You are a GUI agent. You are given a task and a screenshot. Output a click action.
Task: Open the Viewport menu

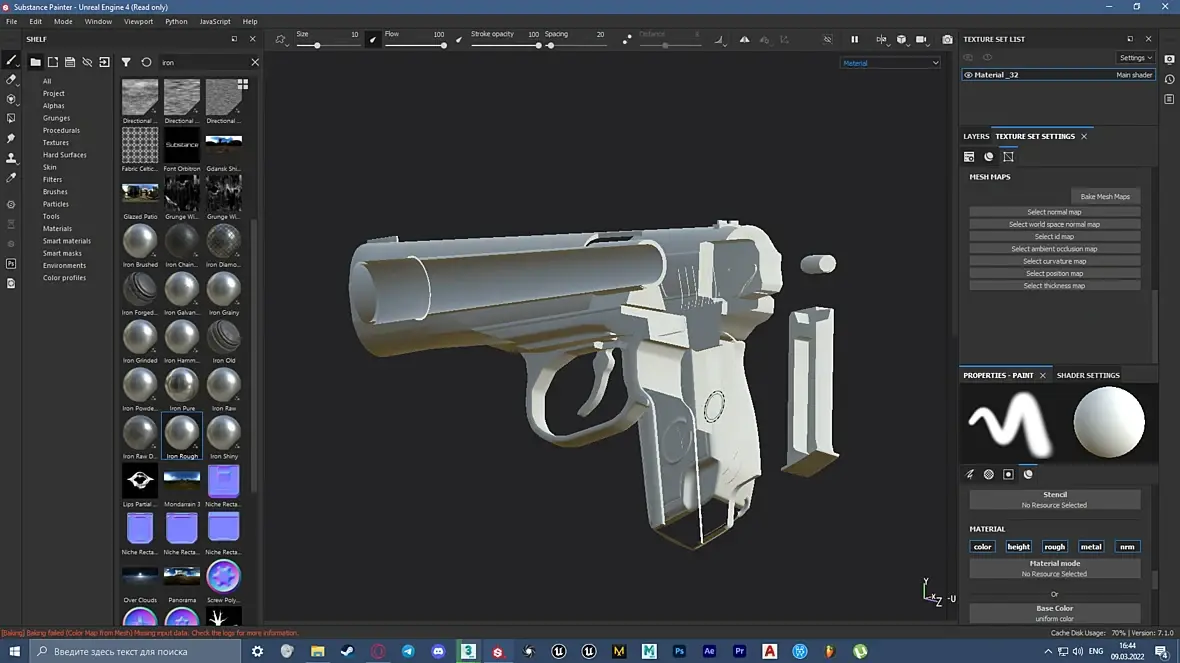coord(138,21)
